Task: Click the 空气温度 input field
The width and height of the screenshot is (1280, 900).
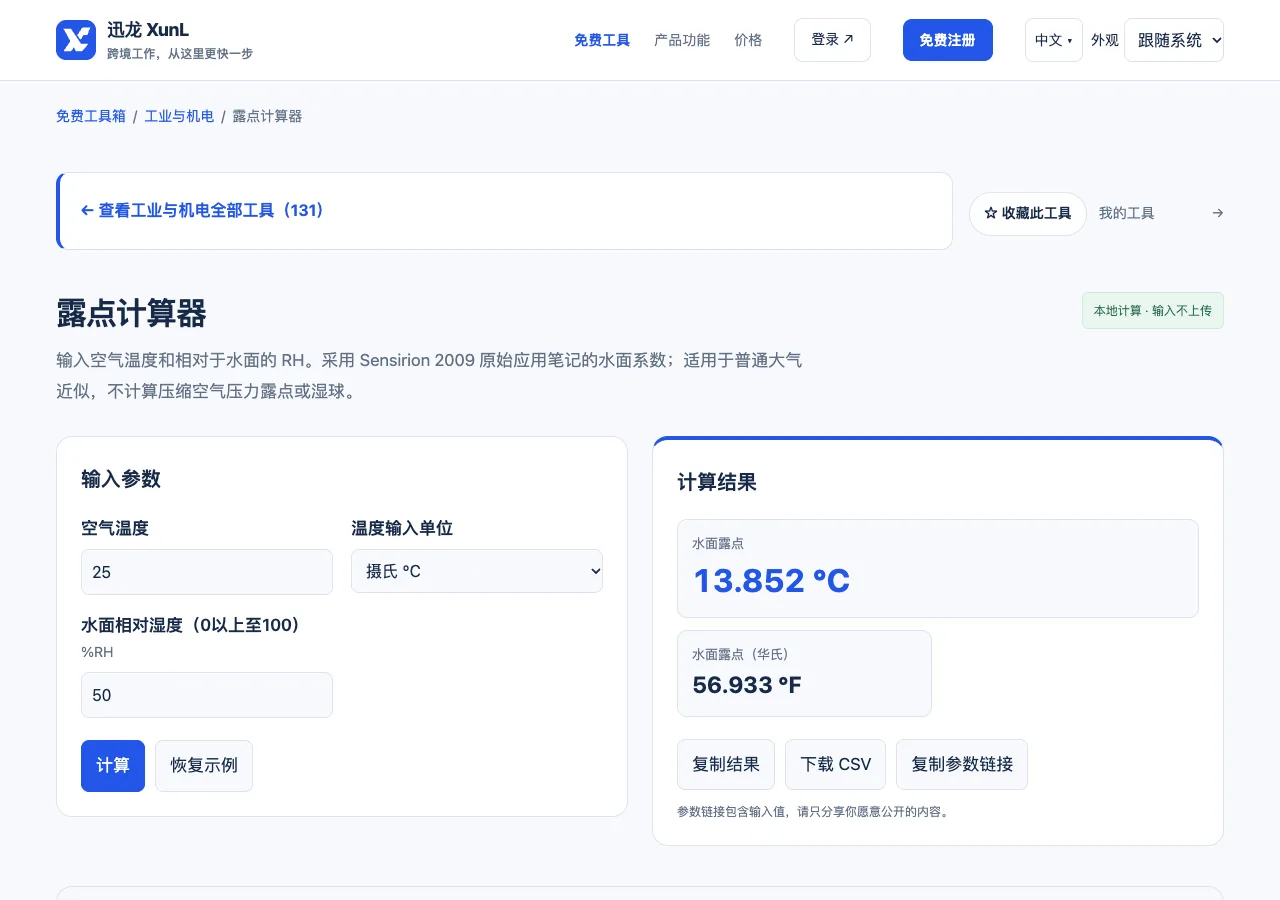Action: coord(207,572)
